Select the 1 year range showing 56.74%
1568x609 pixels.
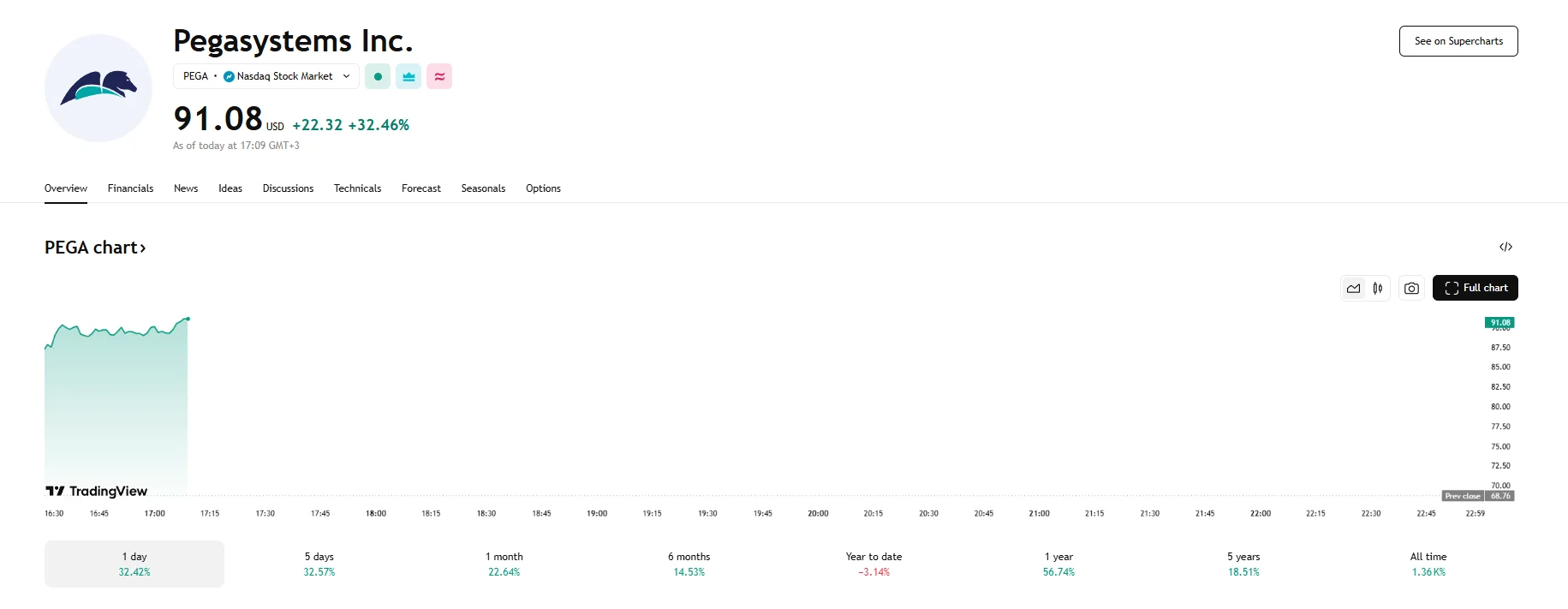(1058, 564)
